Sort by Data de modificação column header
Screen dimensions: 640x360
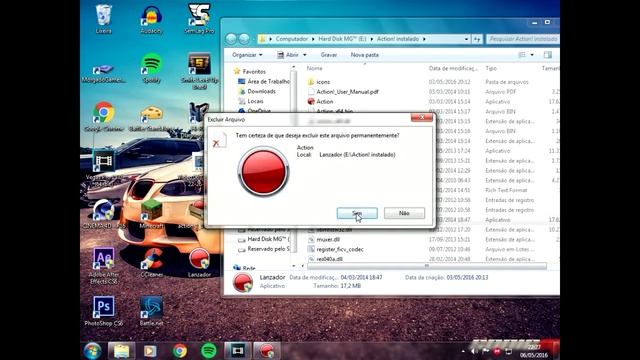click(453, 68)
